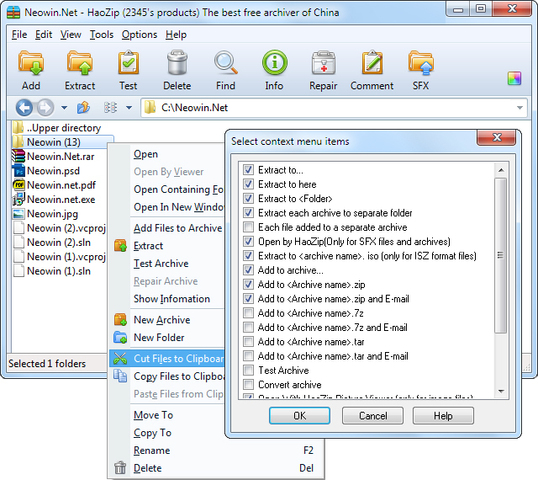Uncheck the 'Extract to here' checkbox
This screenshot has width=538, height=480.
(248, 184)
